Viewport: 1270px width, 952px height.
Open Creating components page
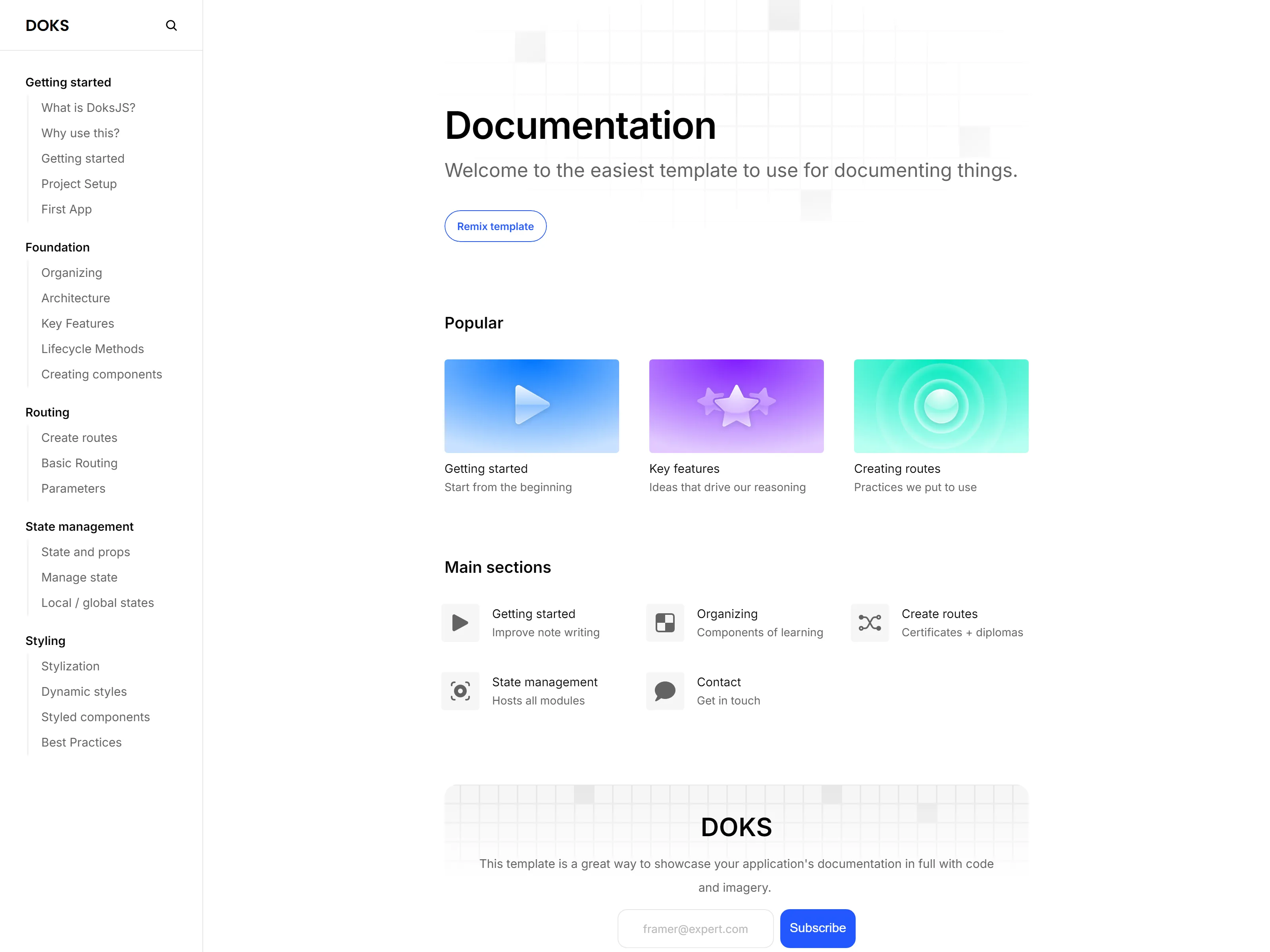coord(102,374)
